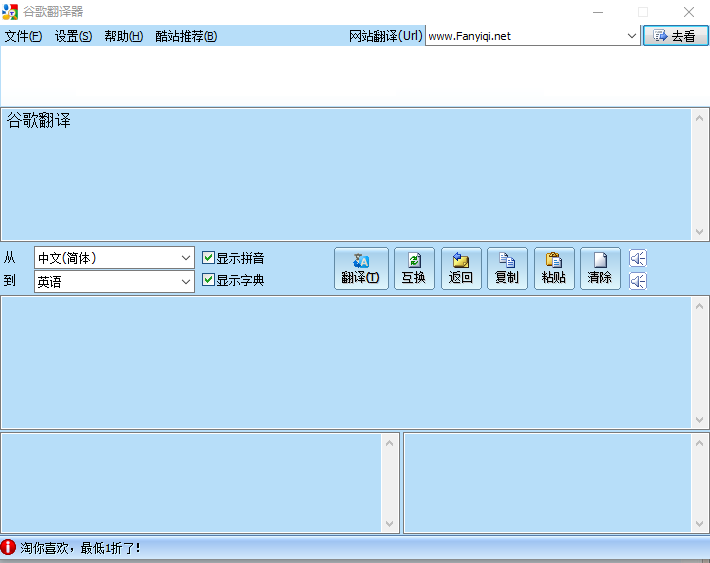Click the bottom-left pane scroll-down arrow
710x563 pixels.
pyautogui.click(x=389, y=524)
